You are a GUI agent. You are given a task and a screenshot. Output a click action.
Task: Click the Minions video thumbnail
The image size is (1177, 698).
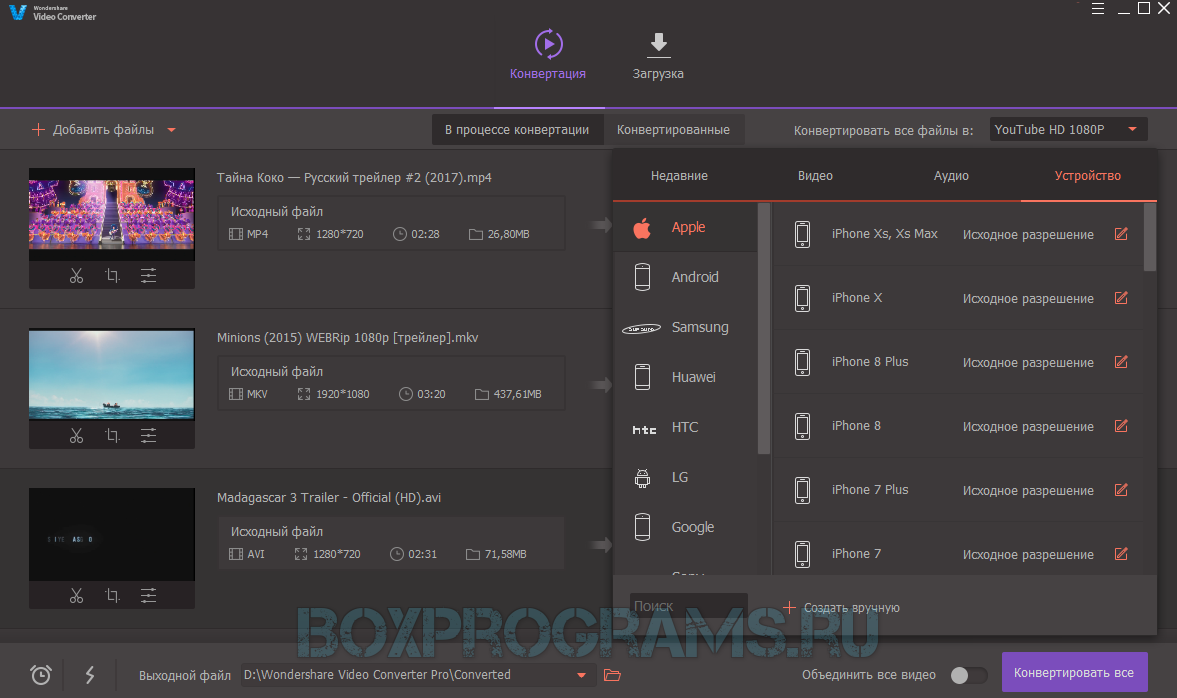coord(112,374)
